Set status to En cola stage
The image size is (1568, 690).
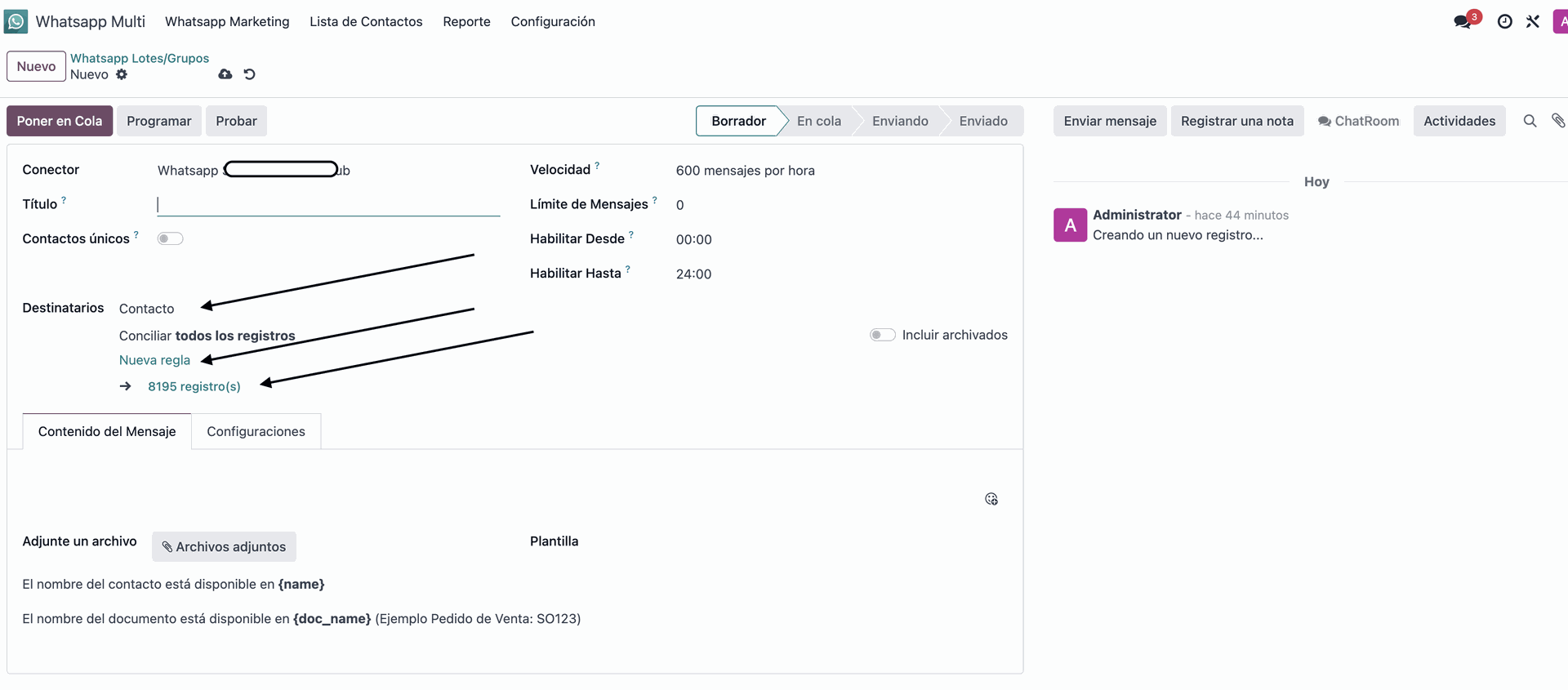pyautogui.click(x=819, y=121)
